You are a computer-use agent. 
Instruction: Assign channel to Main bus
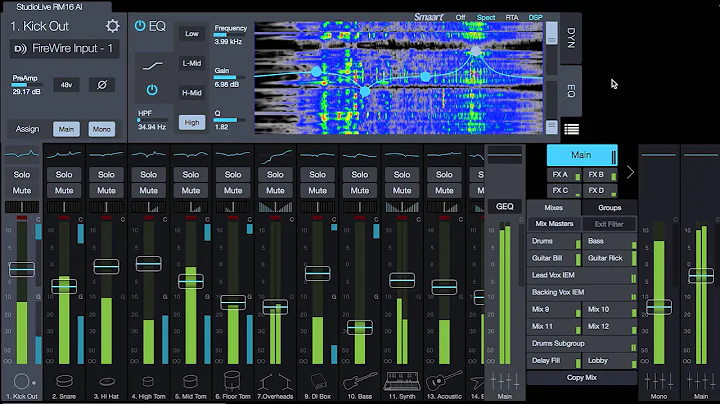(x=66, y=129)
